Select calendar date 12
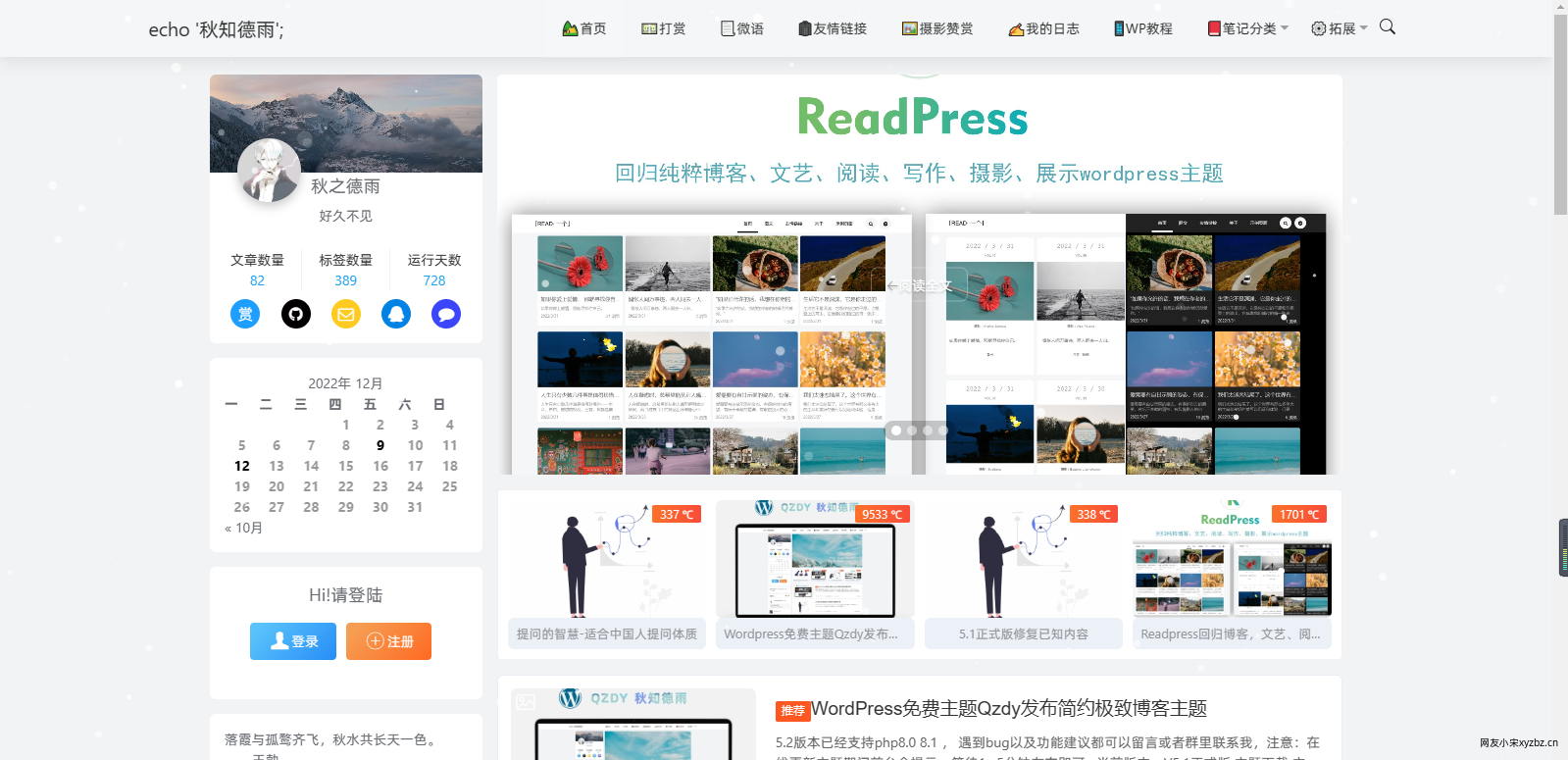Screen dimensions: 1568x760 [x=242, y=466]
